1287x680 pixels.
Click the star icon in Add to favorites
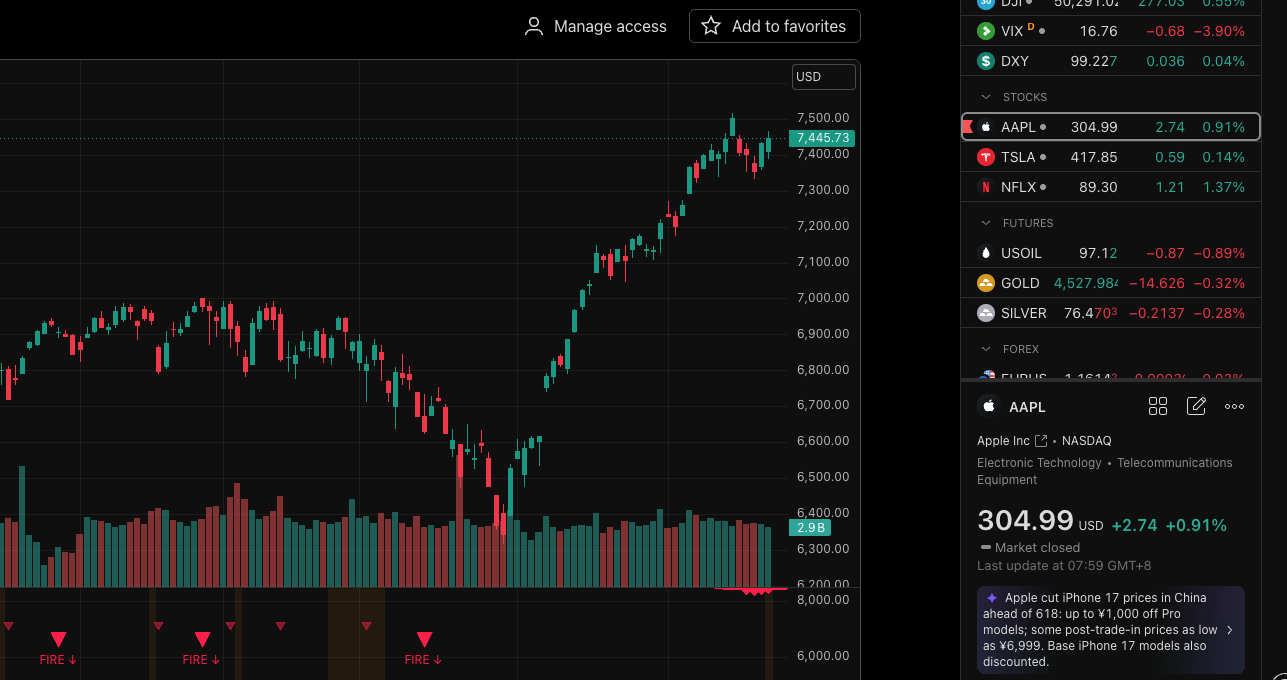tap(711, 26)
